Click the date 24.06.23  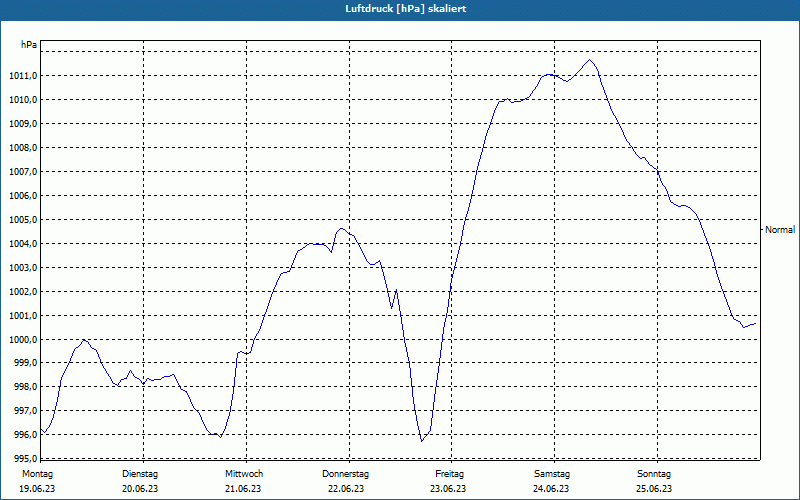(551, 489)
